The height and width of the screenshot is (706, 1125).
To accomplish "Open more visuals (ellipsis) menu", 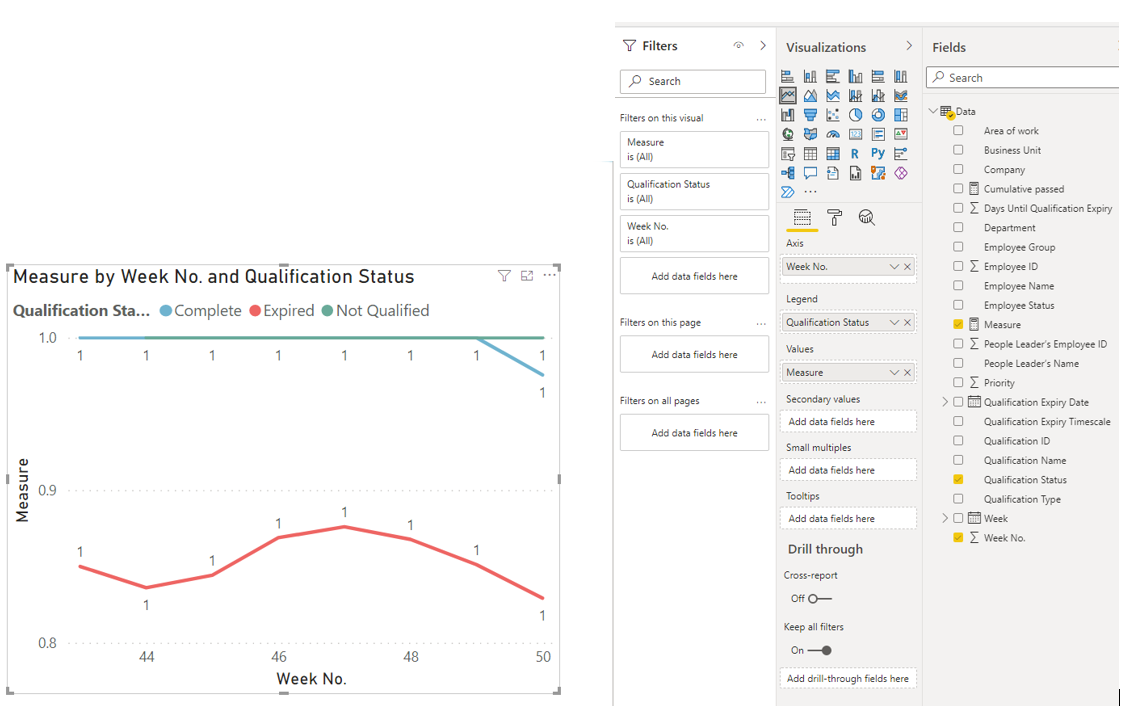I will click(810, 192).
